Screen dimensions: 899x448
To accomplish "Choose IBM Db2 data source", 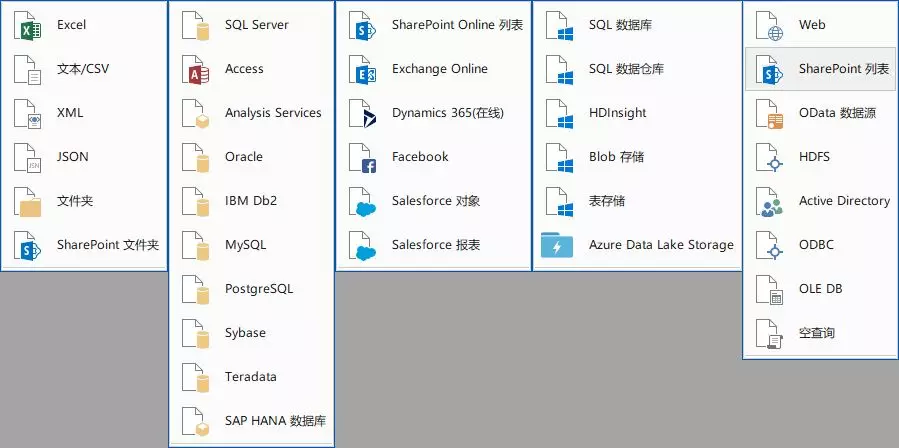I will [x=252, y=201].
